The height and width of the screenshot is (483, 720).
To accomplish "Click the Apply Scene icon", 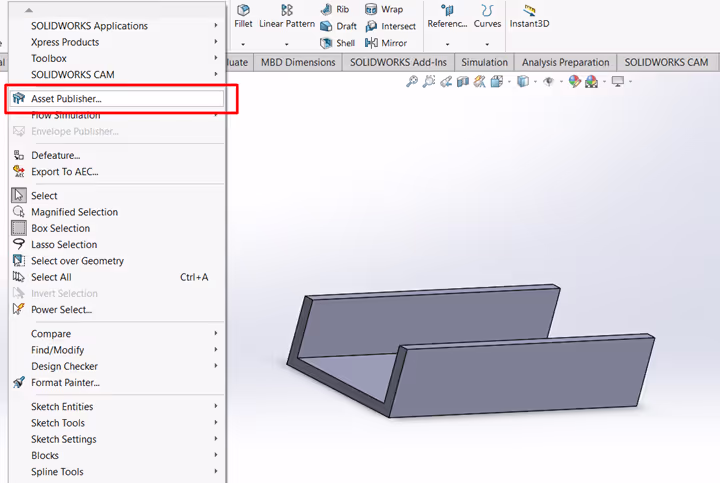I will click(x=591, y=82).
